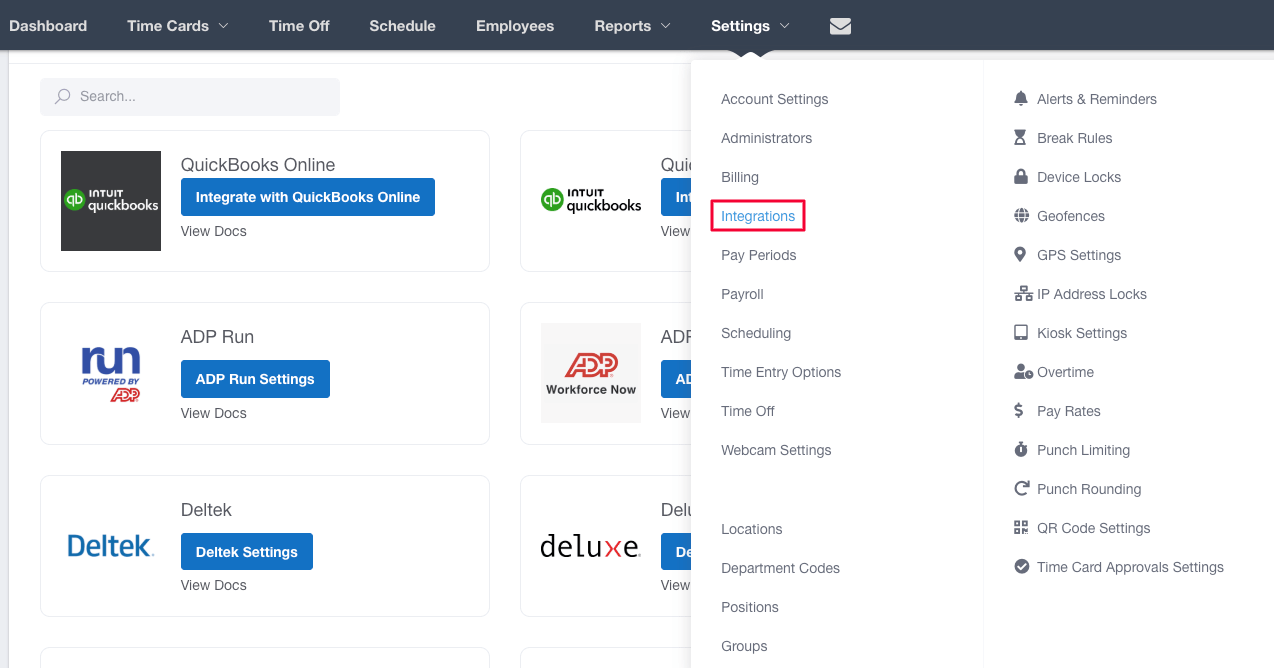The height and width of the screenshot is (668, 1274).
Task: Expand the Time Cards dropdown
Action: point(177,26)
